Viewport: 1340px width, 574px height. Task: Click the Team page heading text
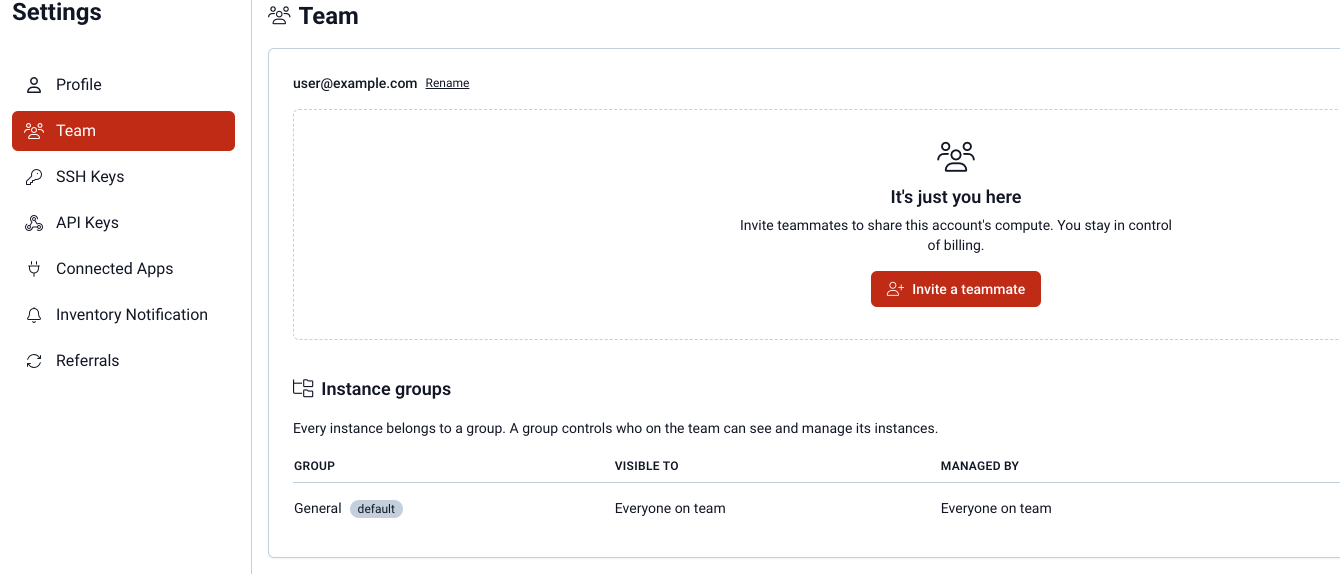[x=329, y=16]
